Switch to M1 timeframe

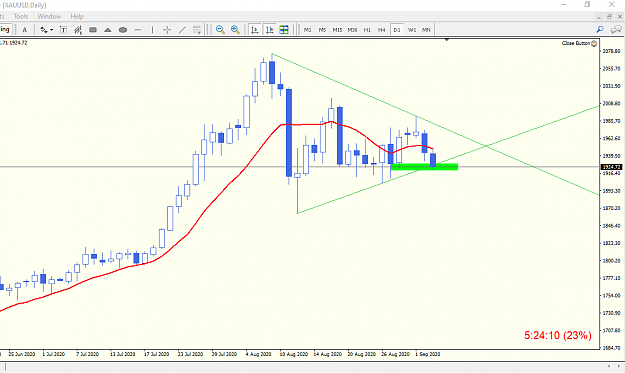click(x=307, y=30)
